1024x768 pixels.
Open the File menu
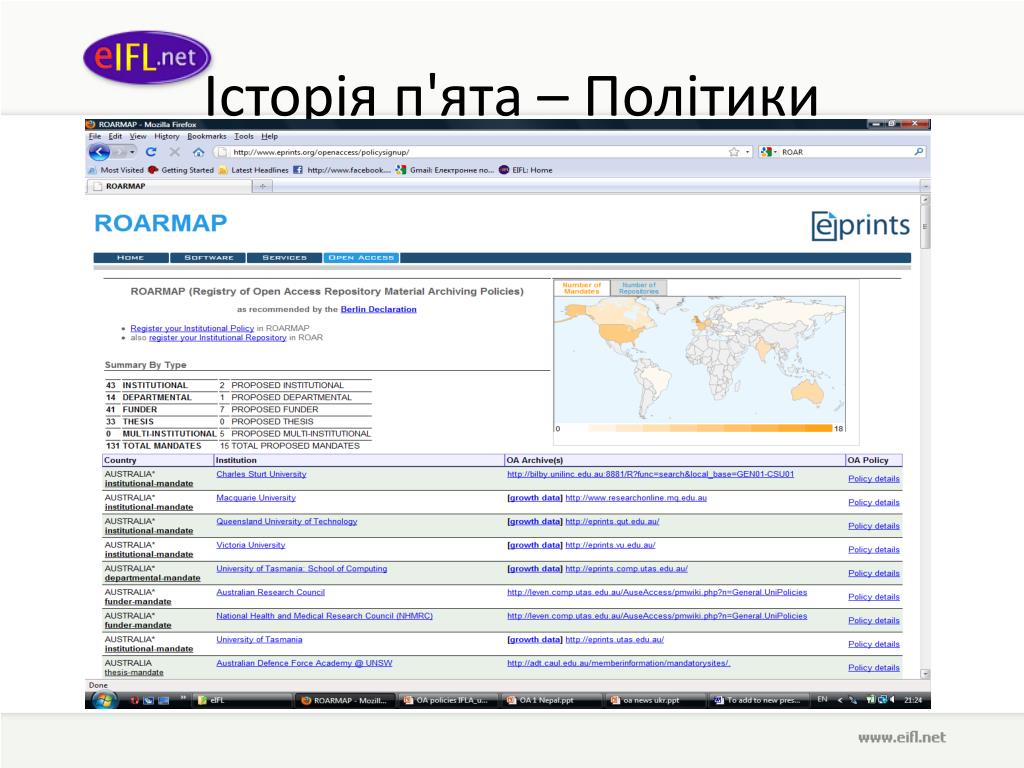click(x=95, y=136)
